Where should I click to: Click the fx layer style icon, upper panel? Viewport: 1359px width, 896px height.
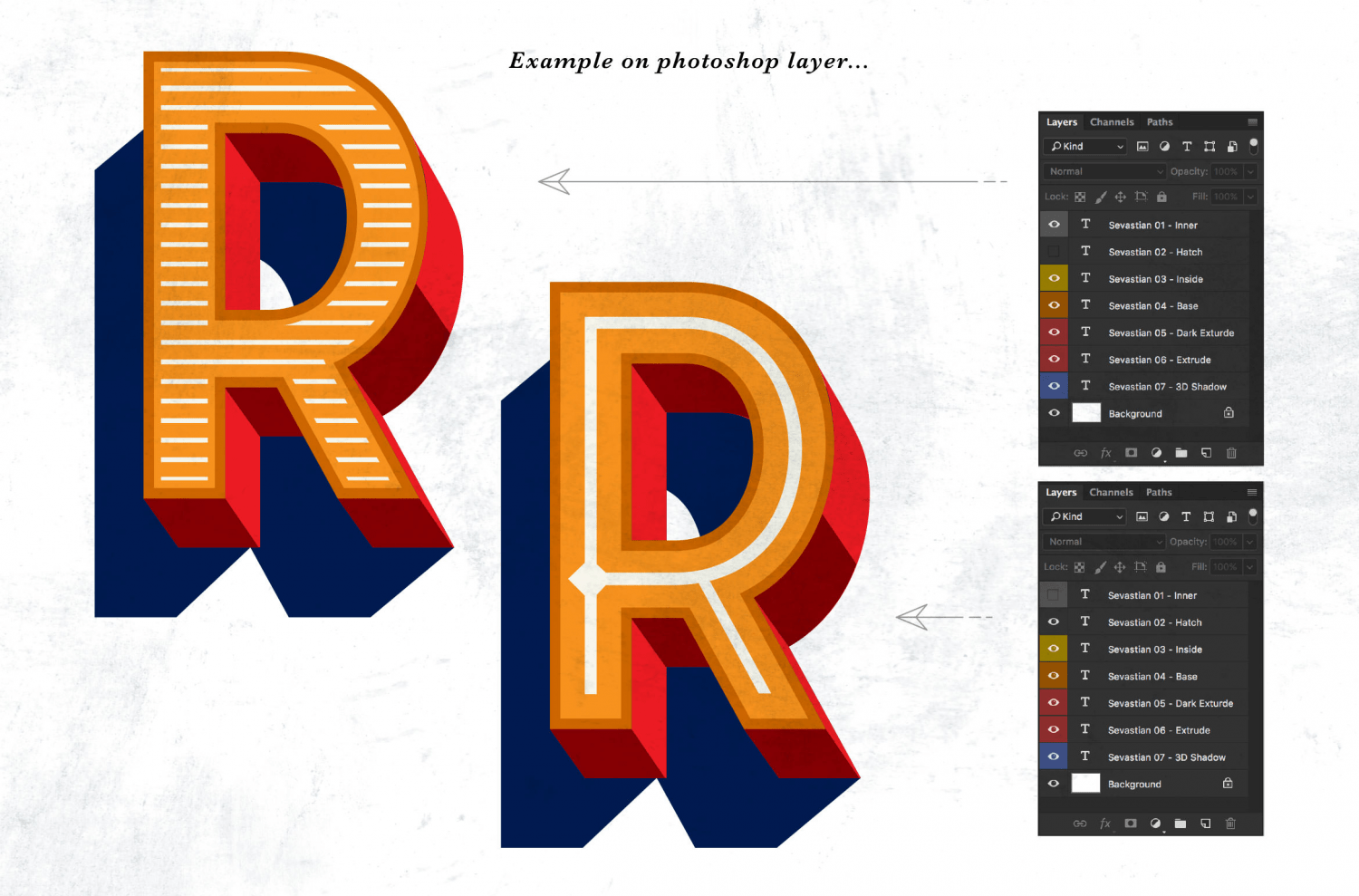1105,453
